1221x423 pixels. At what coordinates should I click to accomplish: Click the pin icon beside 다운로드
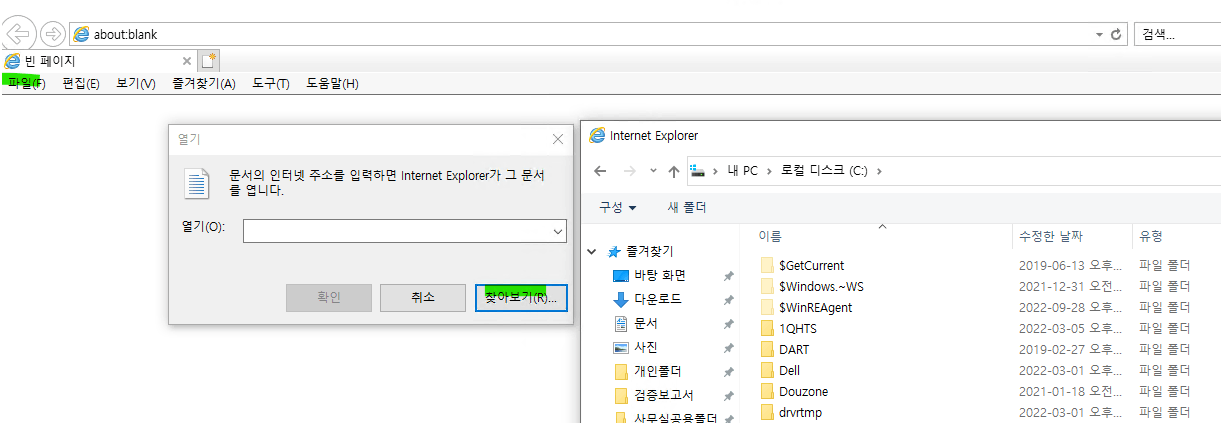(729, 300)
